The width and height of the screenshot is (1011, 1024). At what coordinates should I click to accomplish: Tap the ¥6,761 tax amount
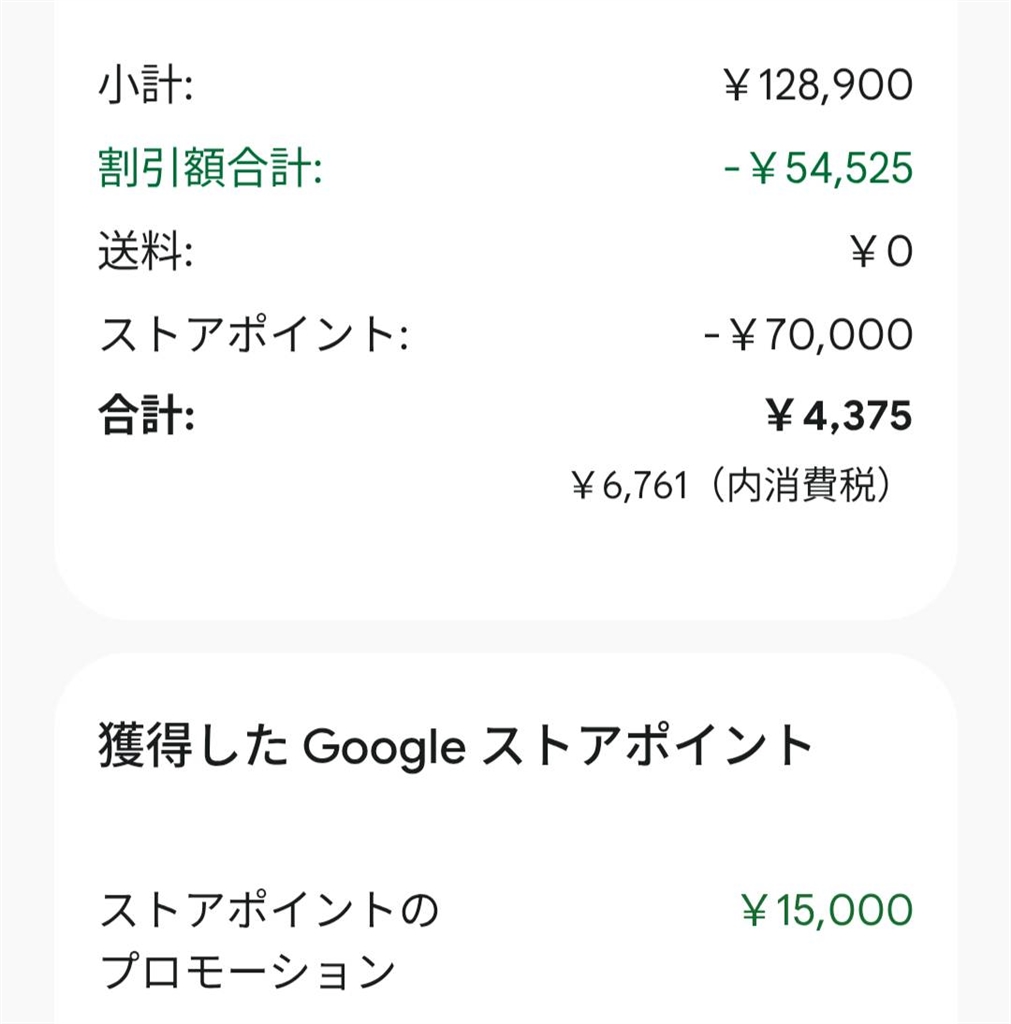tap(629, 487)
